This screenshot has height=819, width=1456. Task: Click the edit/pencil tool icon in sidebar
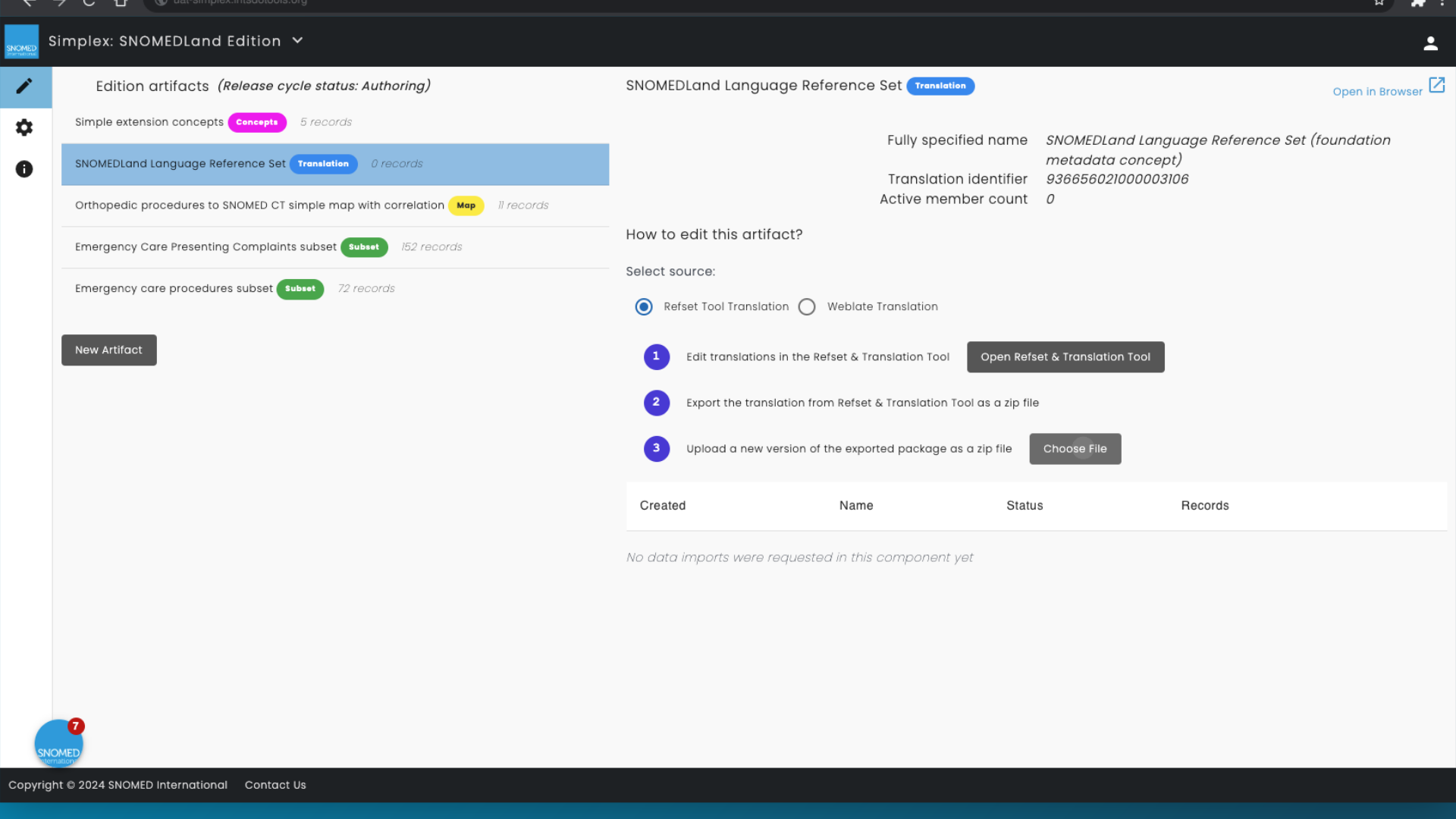[24, 86]
